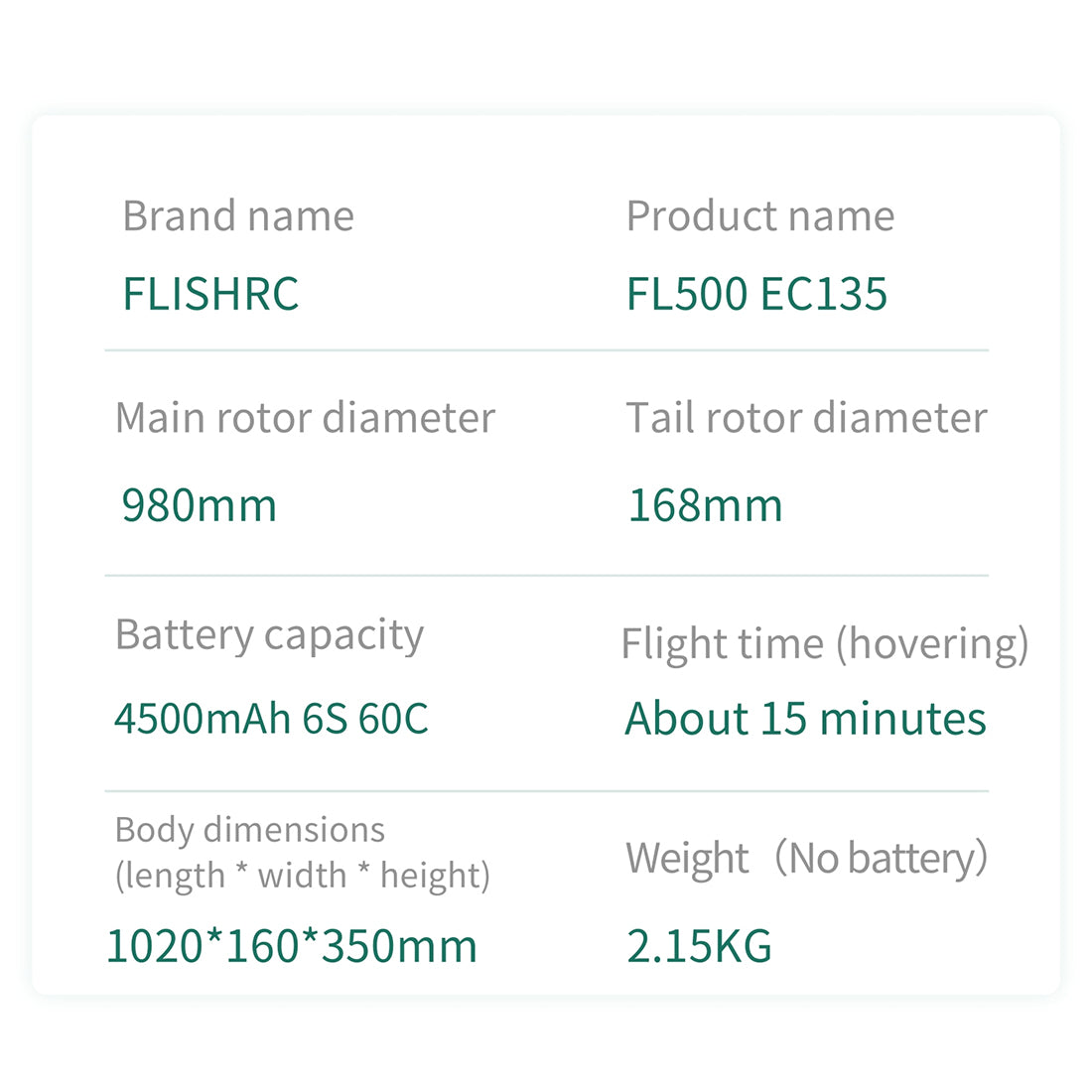Click the Body dimensions label

pyautogui.click(x=249, y=830)
